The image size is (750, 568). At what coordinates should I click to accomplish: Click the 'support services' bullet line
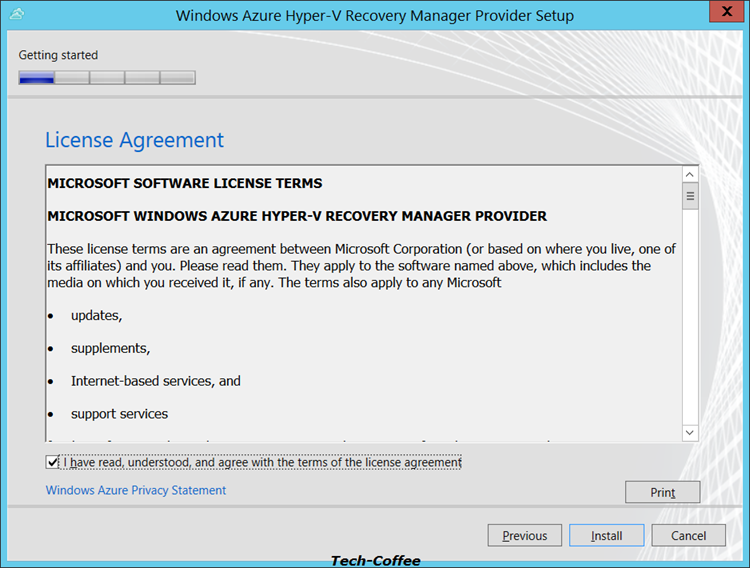tap(120, 414)
